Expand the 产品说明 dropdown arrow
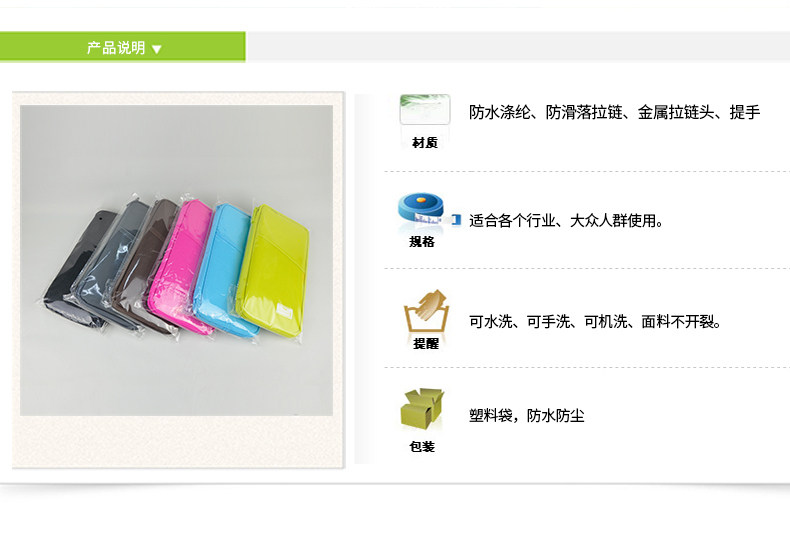 tap(157, 49)
